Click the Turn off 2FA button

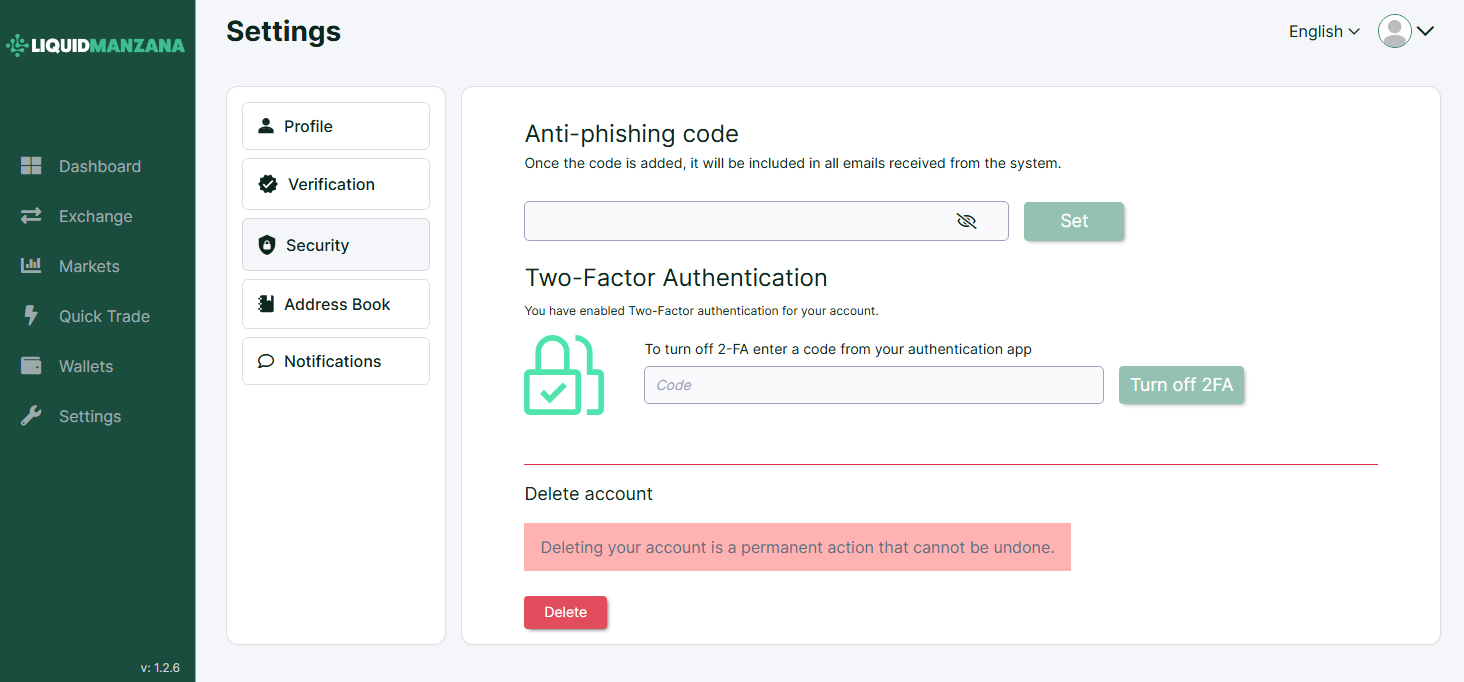[x=1181, y=385]
